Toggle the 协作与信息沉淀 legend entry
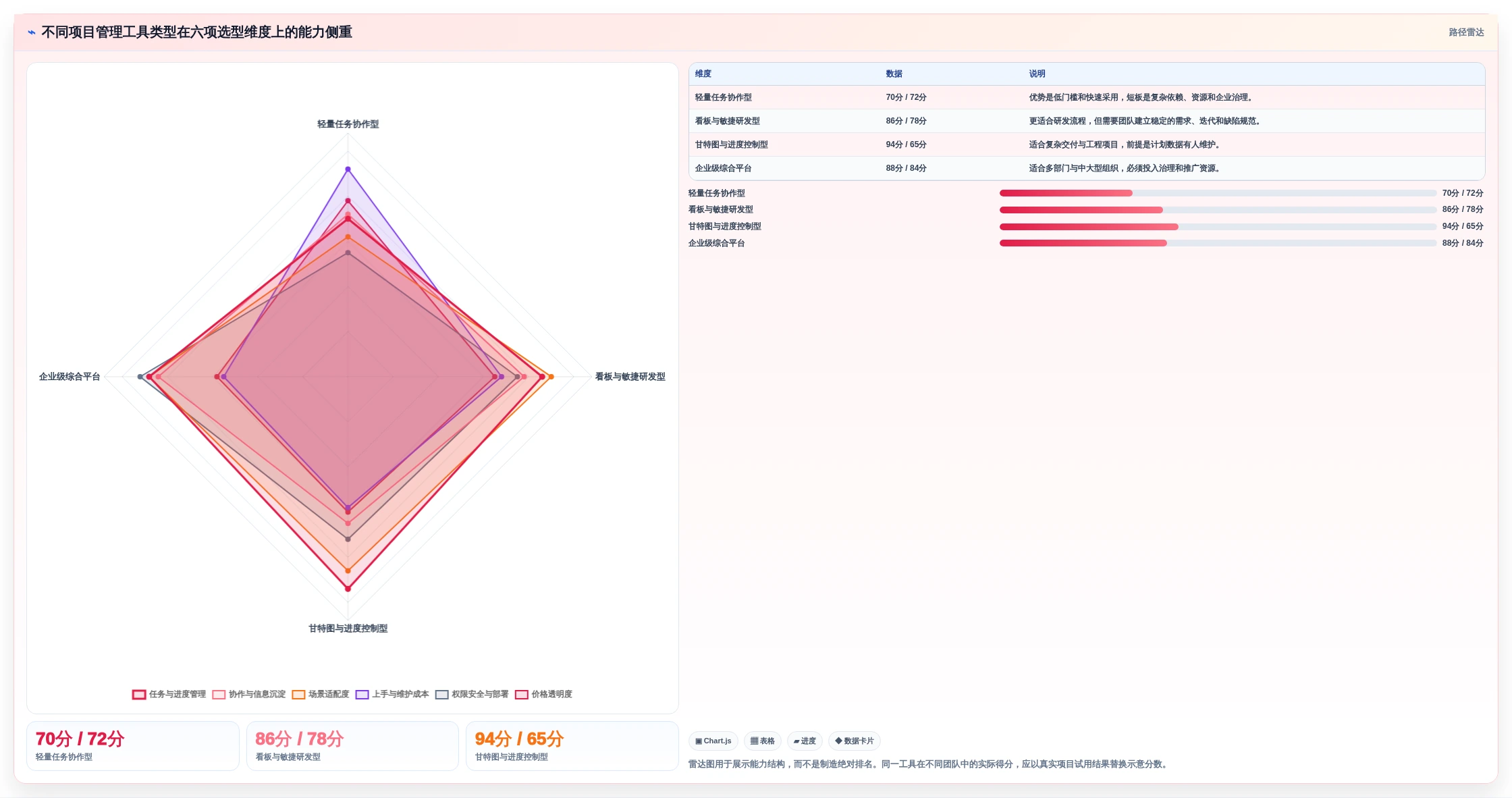Viewport: 1512px width, 798px height. (x=249, y=694)
